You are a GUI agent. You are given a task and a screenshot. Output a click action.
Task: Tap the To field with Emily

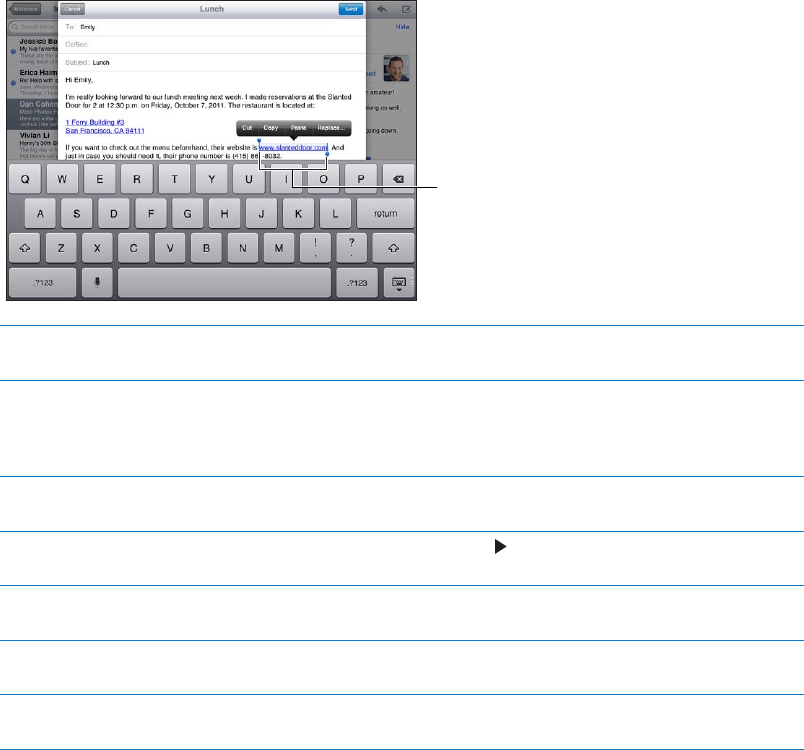pos(212,27)
